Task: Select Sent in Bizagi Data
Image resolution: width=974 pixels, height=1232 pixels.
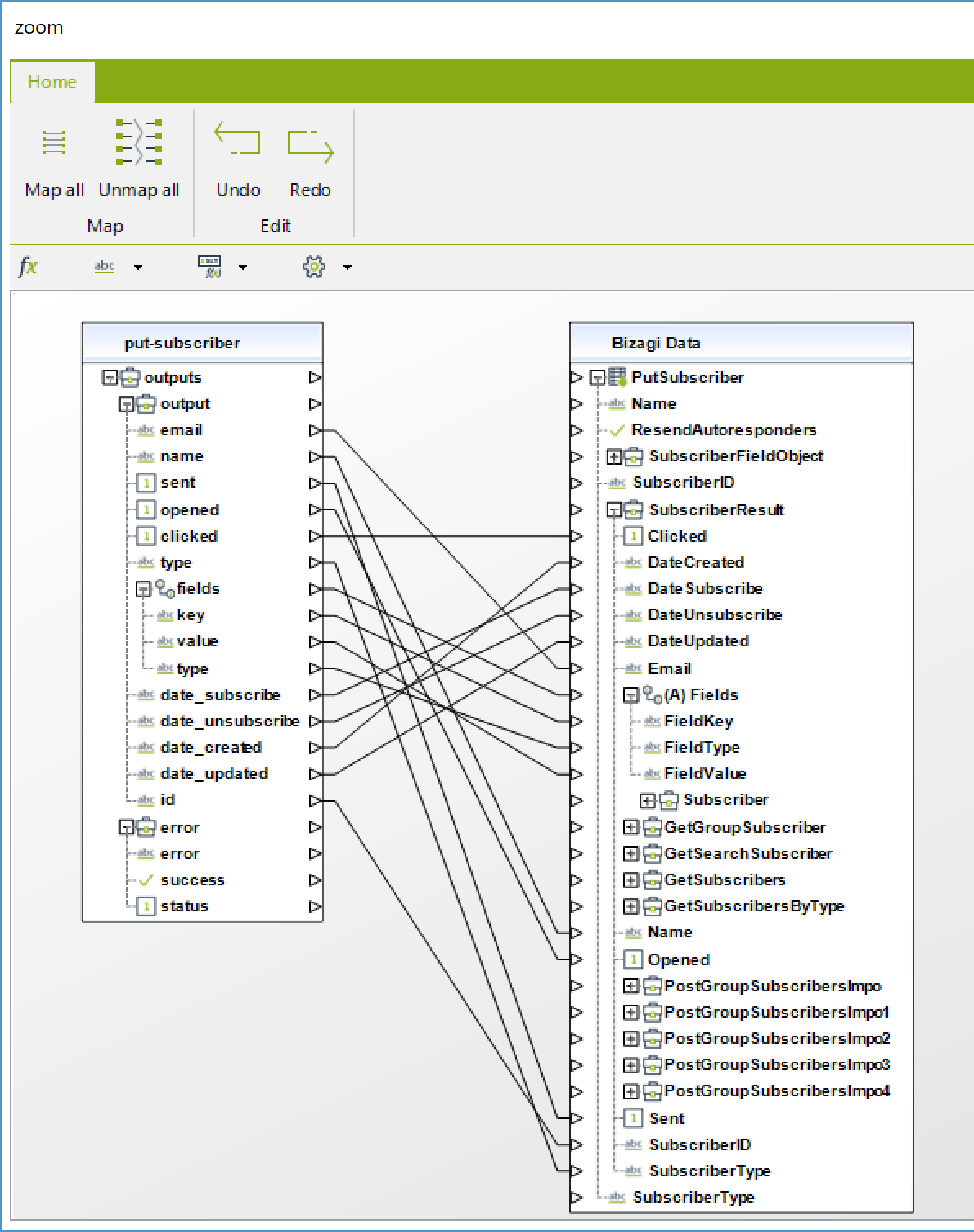Action: coord(667,1119)
